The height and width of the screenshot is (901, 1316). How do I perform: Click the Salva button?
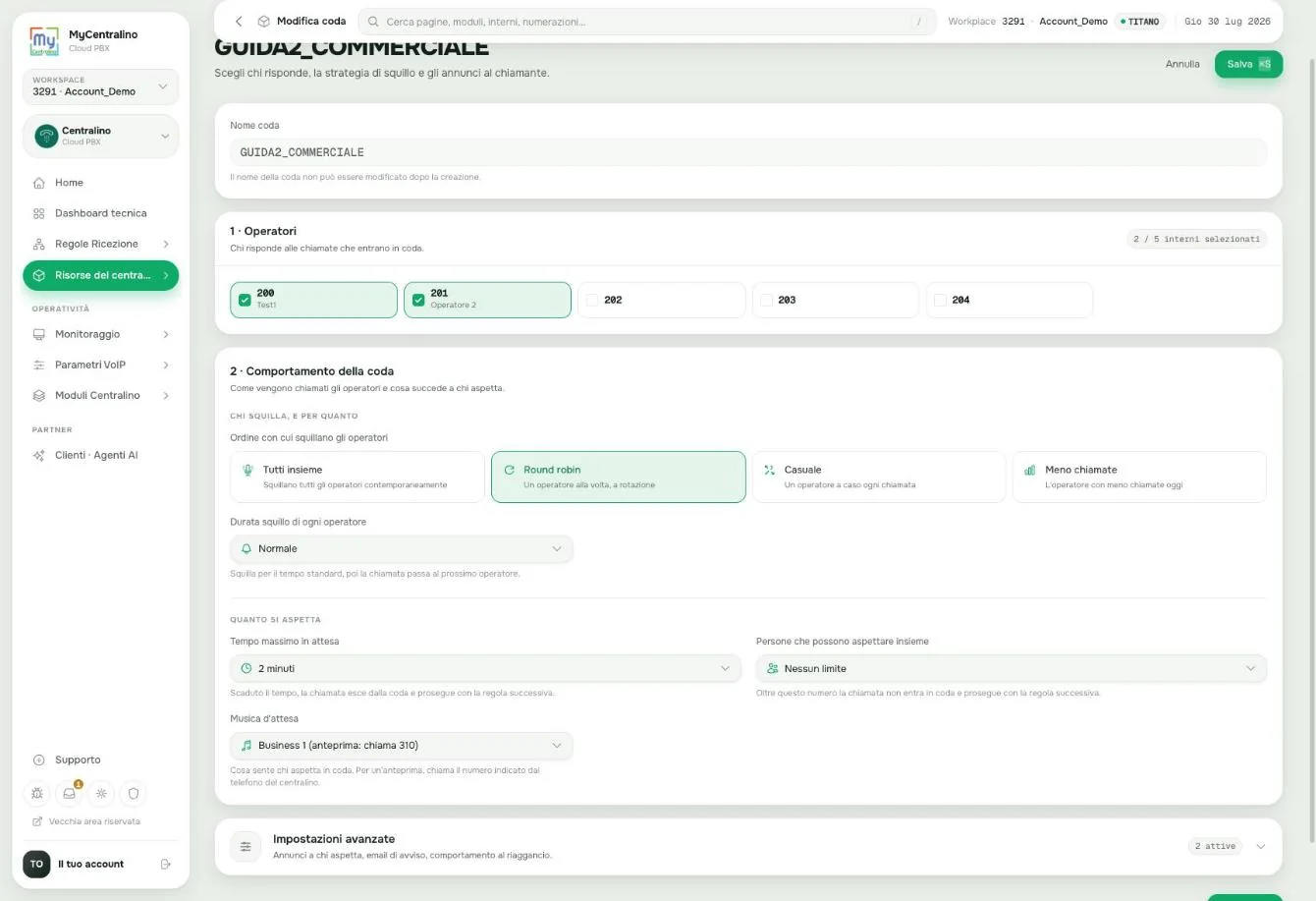[x=1248, y=64]
